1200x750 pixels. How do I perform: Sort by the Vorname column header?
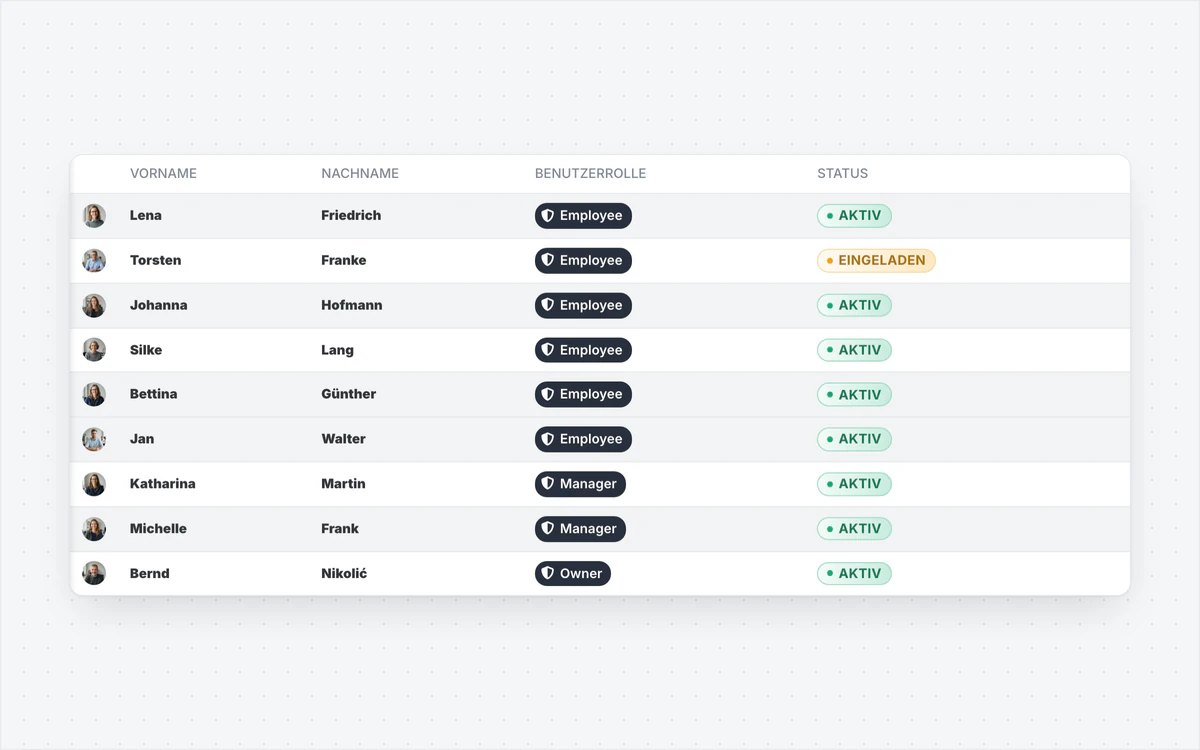[163, 174]
